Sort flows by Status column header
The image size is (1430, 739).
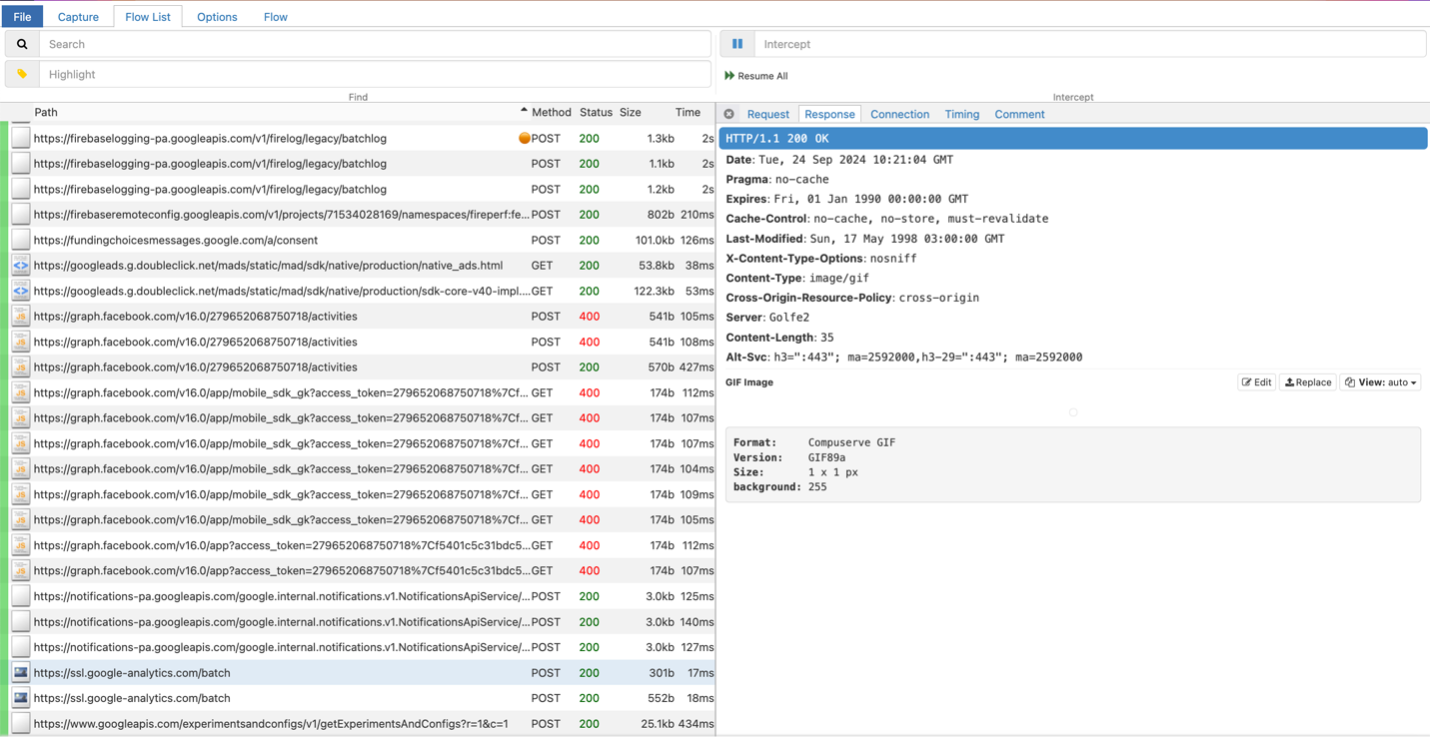pyautogui.click(x=595, y=112)
